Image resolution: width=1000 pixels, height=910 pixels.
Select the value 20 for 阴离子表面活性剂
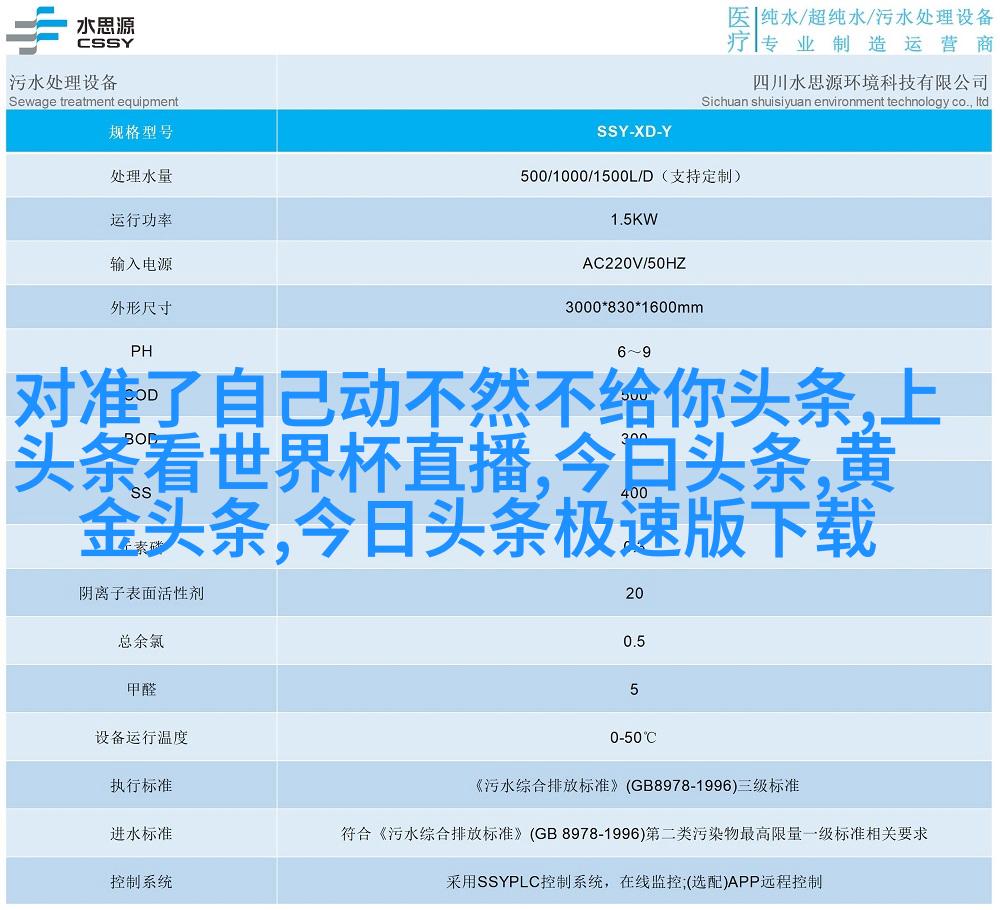(x=634, y=593)
